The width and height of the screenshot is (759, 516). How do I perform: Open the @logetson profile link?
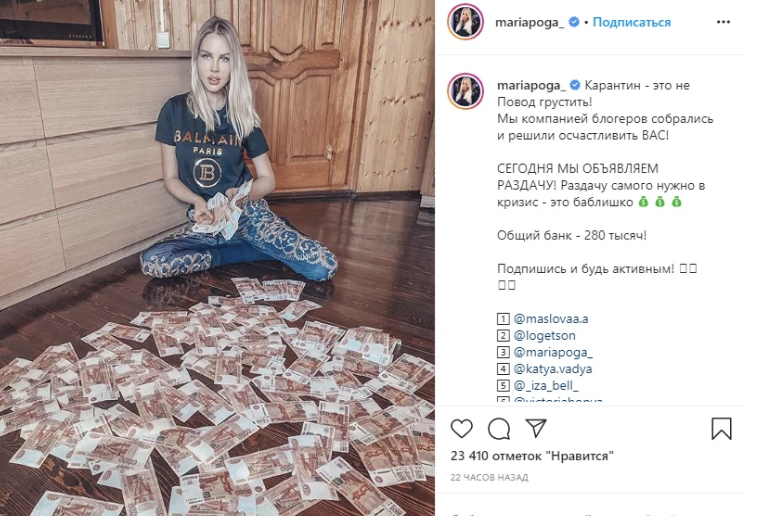tap(545, 335)
